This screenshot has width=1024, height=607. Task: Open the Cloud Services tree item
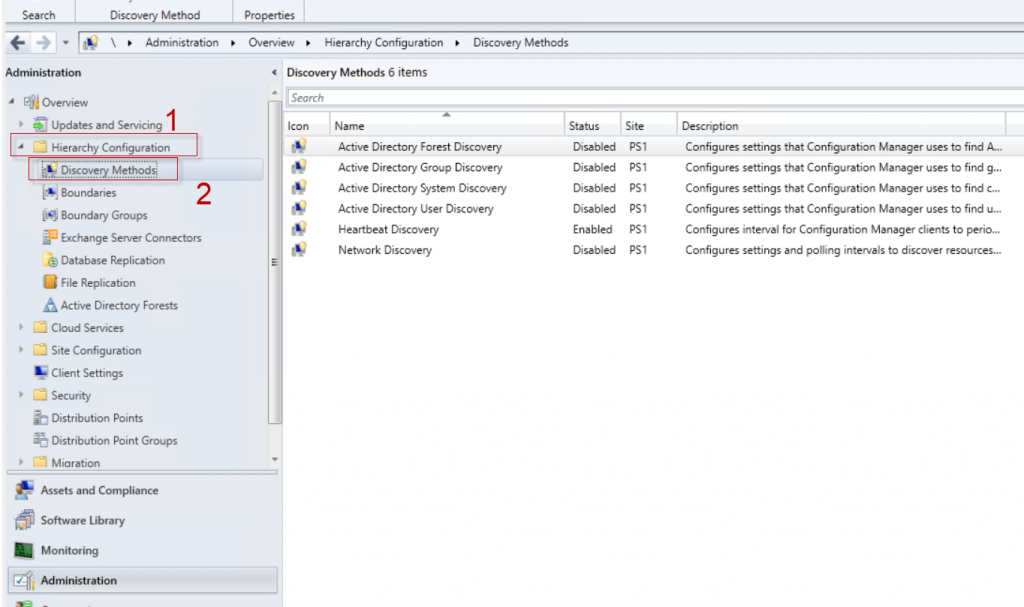(87, 327)
